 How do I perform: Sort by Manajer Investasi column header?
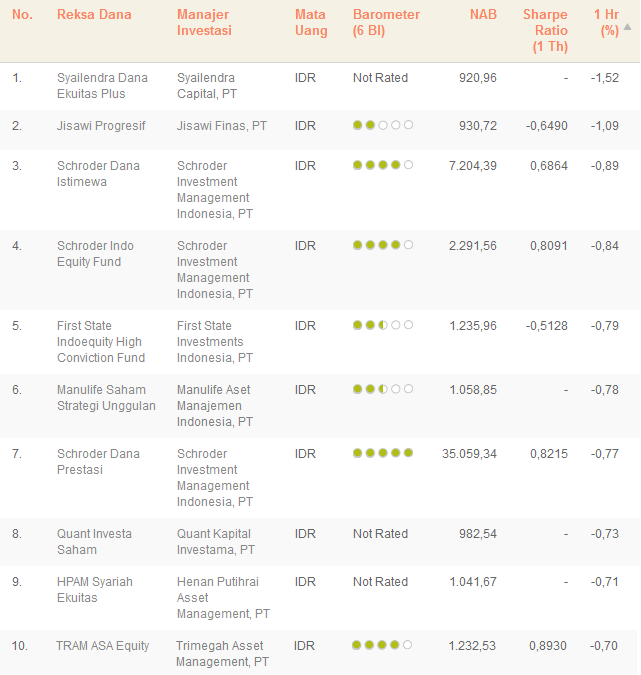point(204,23)
